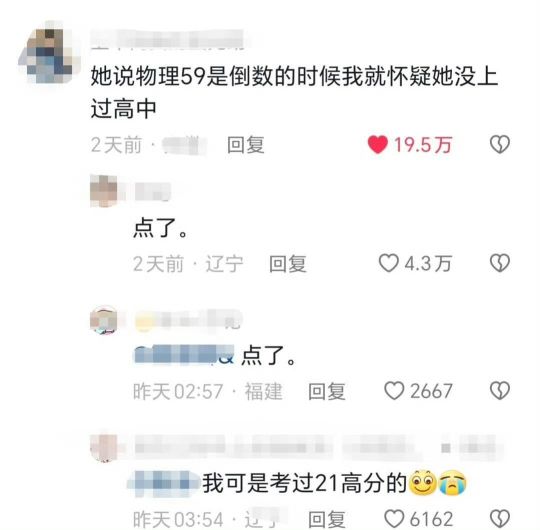Reply to the comment posted 昨天 03:54
The width and height of the screenshot is (540, 530).
click(326, 519)
